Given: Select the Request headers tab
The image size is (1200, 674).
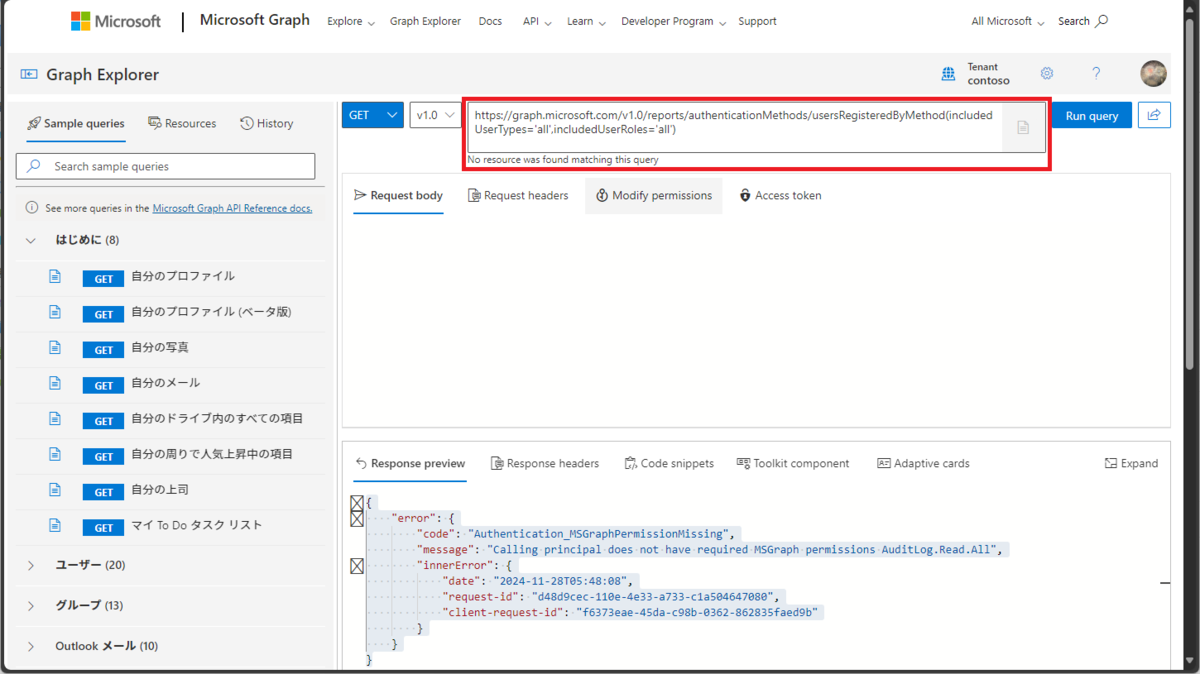Looking at the screenshot, I should click(518, 196).
